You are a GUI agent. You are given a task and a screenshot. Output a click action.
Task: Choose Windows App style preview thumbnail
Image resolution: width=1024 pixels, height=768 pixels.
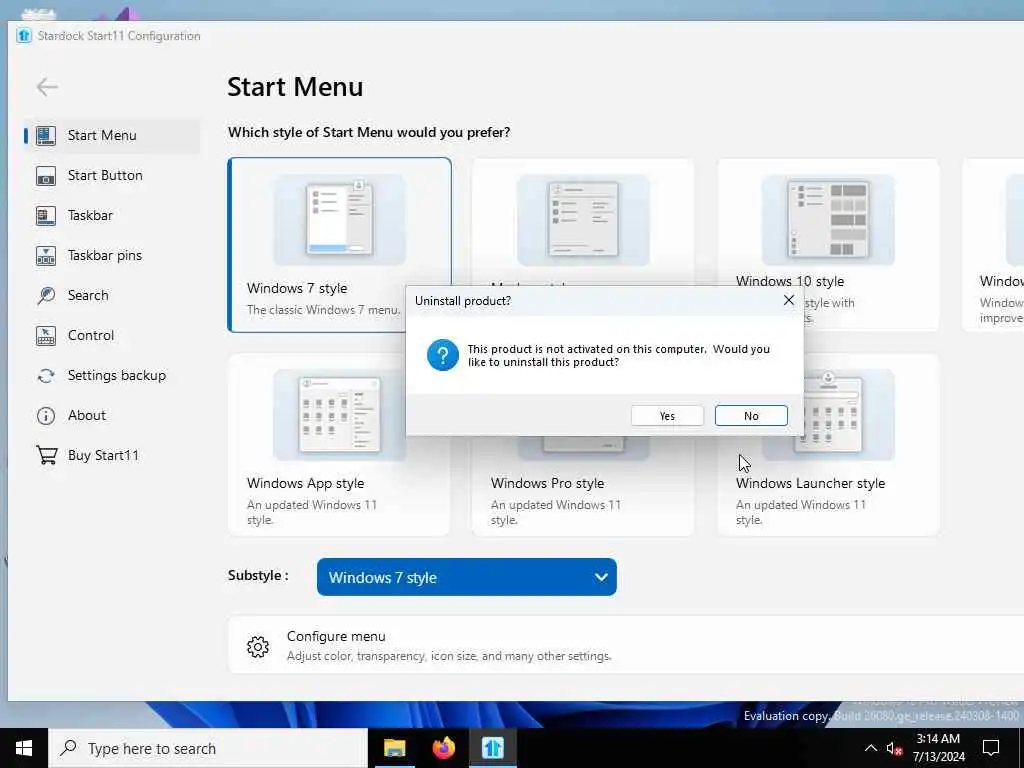340,415
